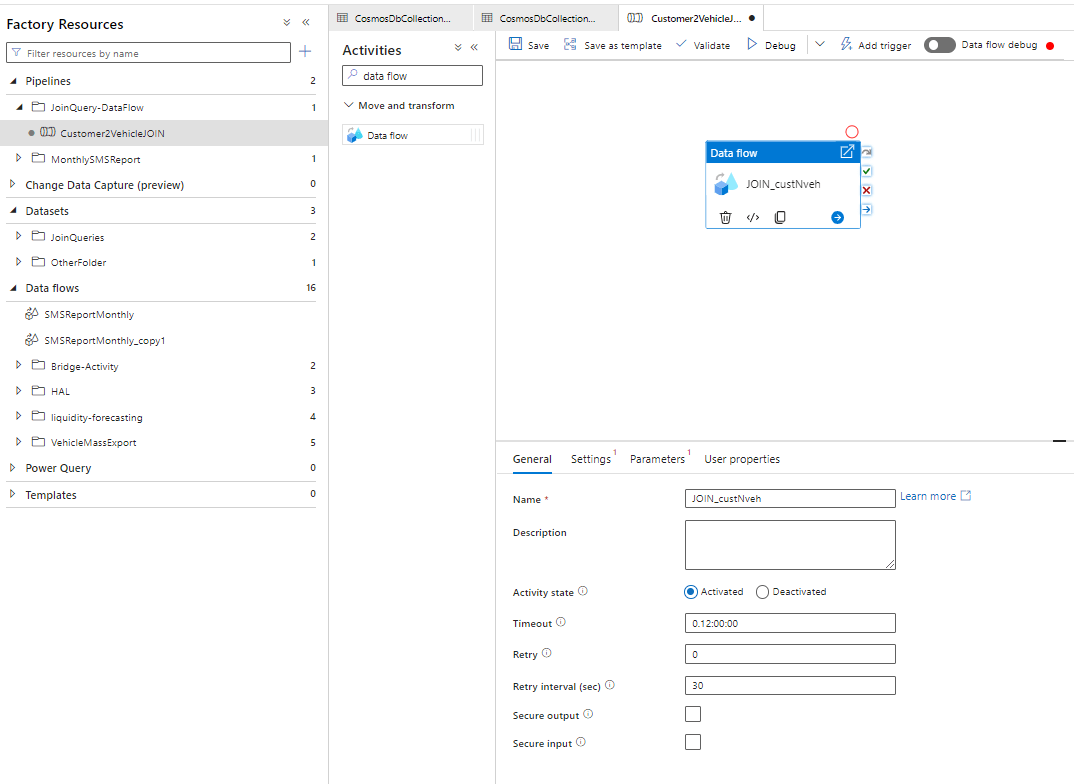Expand the MonthlySMSReport folder
The width and height of the screenshot is (1074, 784).
tap(19, 159)
